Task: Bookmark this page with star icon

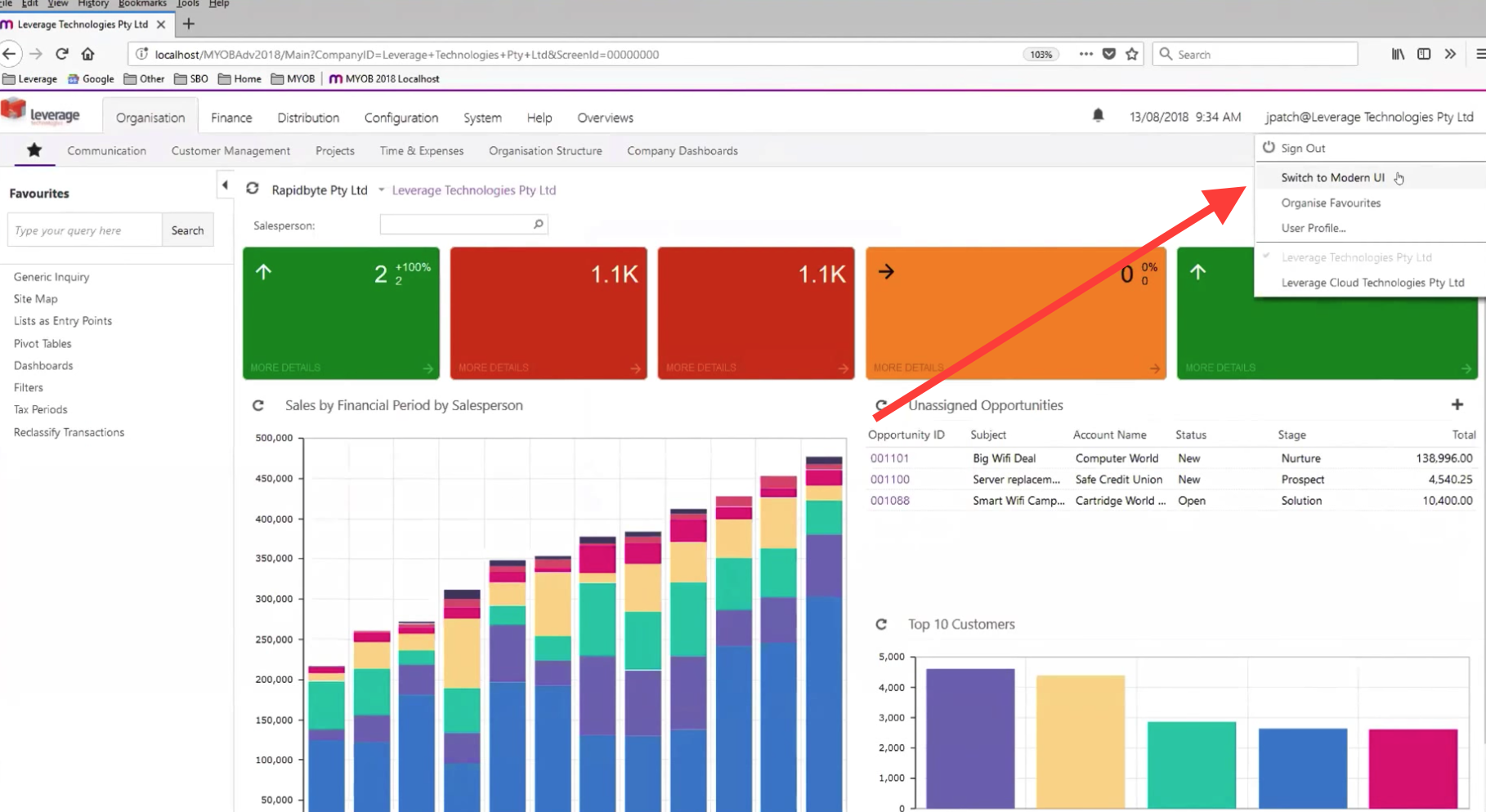Action: (x=1132, y=54)
